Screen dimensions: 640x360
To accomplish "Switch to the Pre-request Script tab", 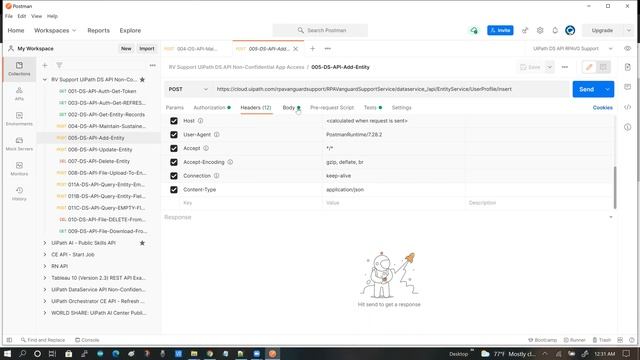I will [x=332, y=108].
